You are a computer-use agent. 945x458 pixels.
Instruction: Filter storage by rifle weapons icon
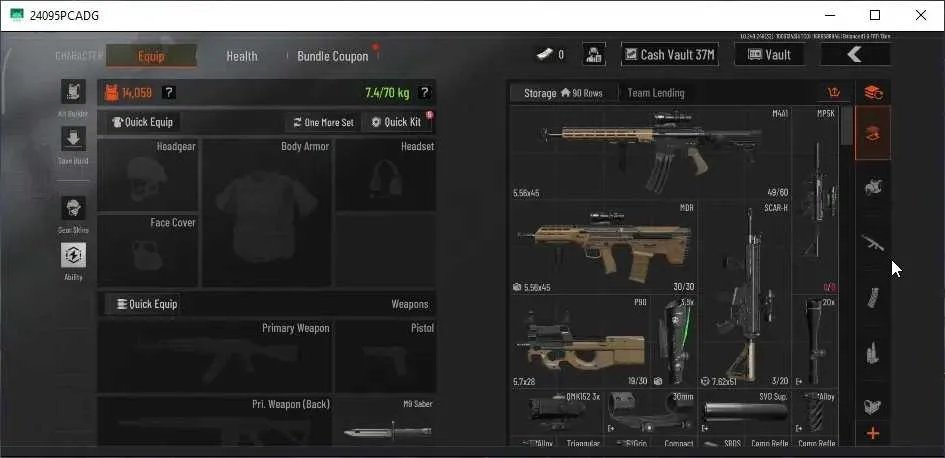click(873, 242)
